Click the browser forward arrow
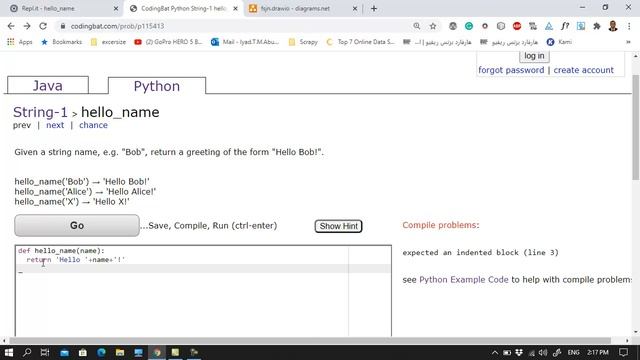 [x=27, y=26]
